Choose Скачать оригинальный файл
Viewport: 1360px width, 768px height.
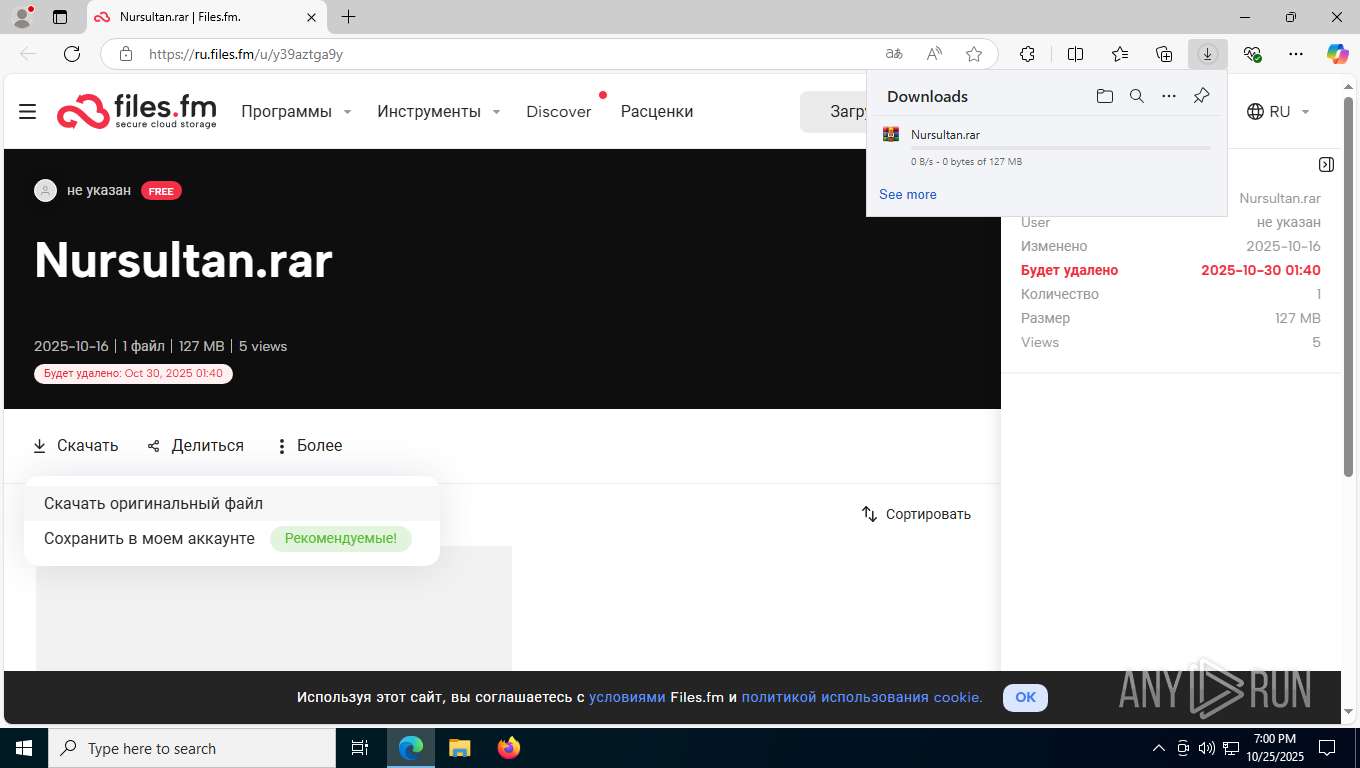pos(232,504)
